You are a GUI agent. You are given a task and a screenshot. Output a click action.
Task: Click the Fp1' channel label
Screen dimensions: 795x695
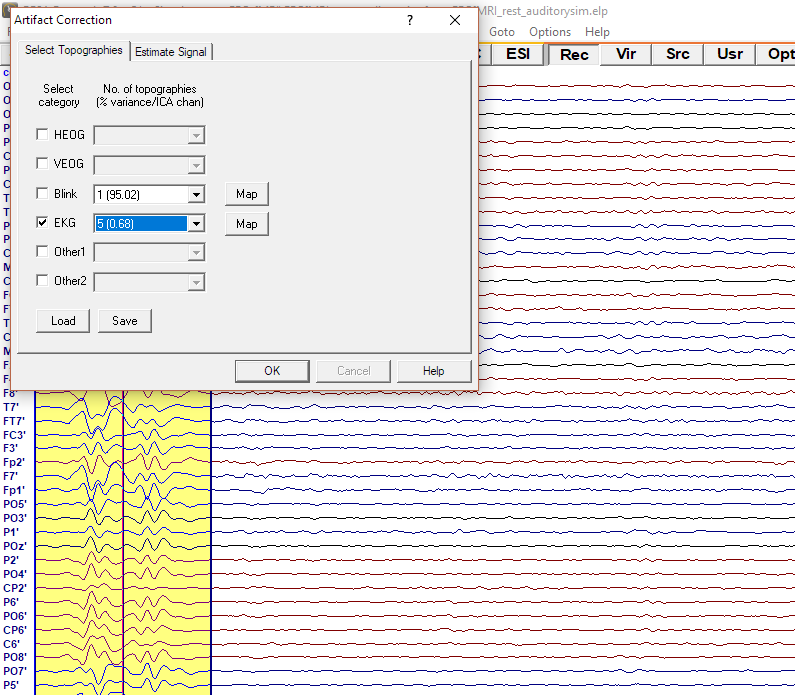(x=15, y=490)
